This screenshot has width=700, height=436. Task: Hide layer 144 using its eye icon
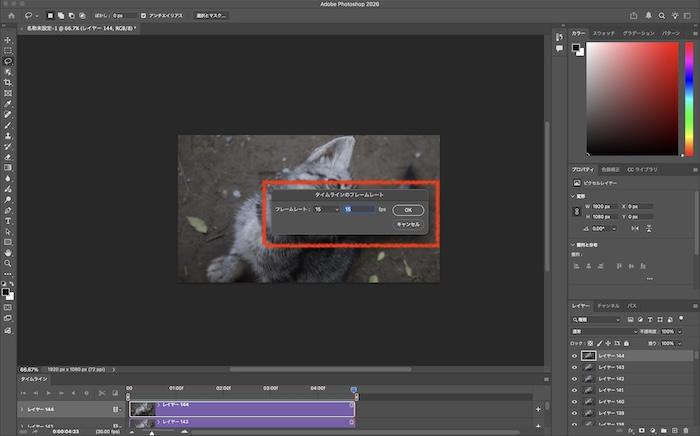tap(574, 355)
